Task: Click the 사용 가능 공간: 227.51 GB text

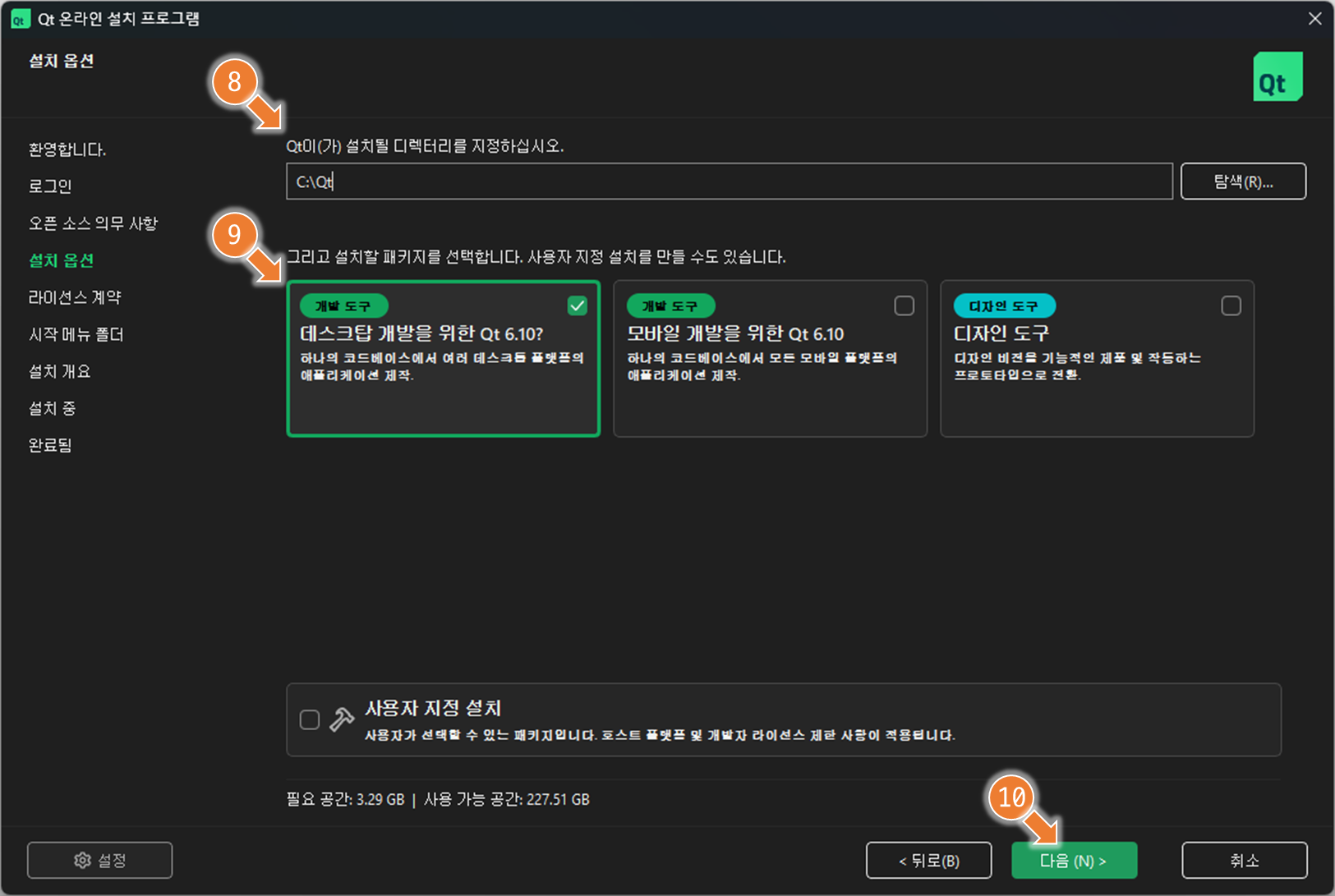Action: [507, 799]
